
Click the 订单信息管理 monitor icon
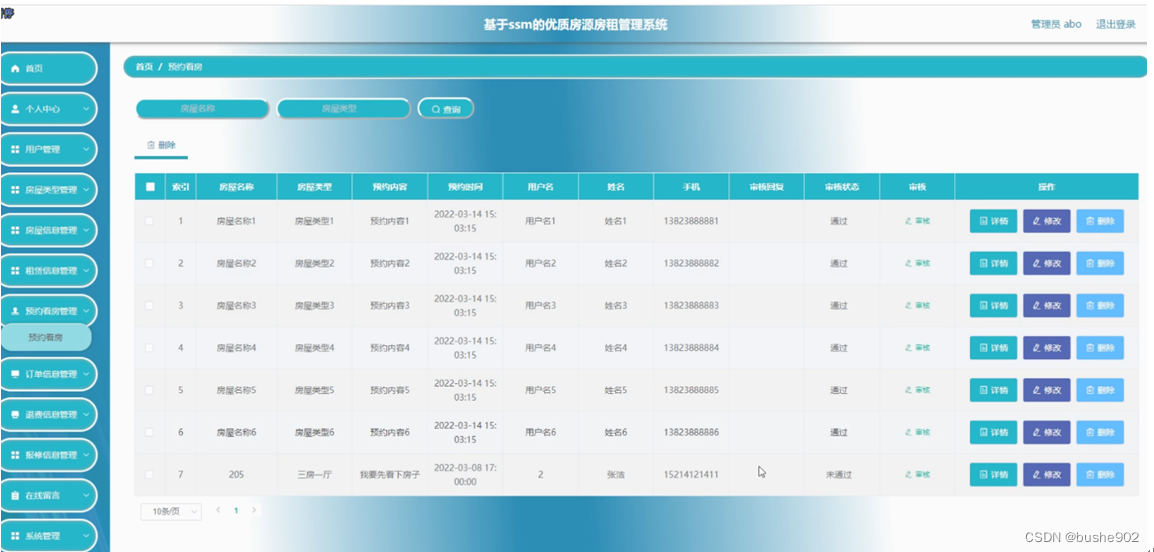(x=15, y=374)
